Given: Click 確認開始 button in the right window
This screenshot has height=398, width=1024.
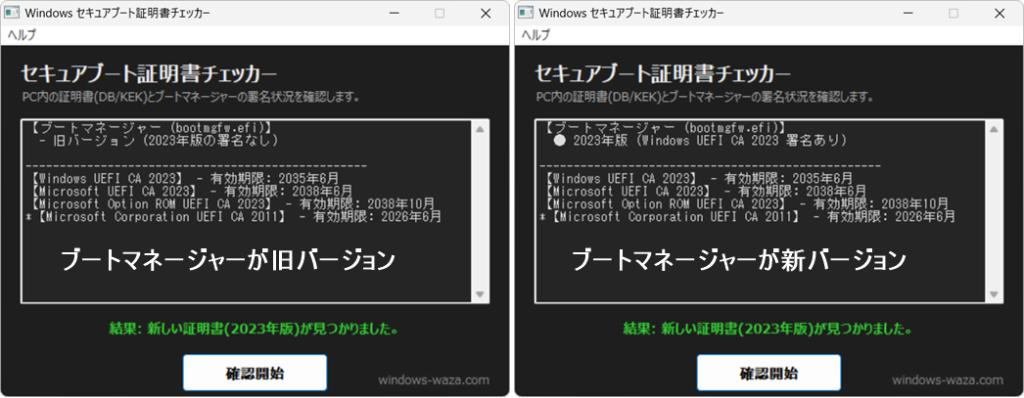Looking at the screenshot, I should [x=769, y=373].
